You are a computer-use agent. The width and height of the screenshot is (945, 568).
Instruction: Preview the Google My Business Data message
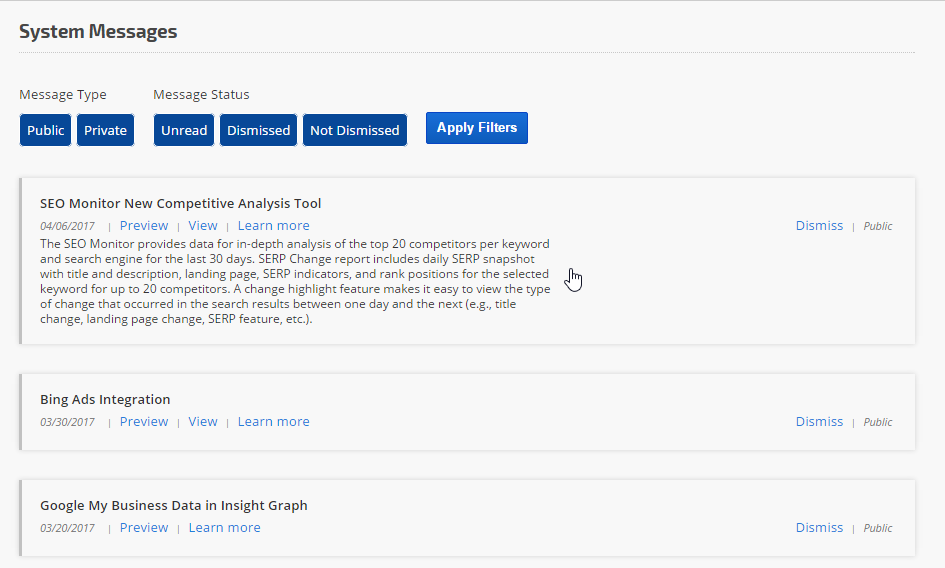[144, 528]
